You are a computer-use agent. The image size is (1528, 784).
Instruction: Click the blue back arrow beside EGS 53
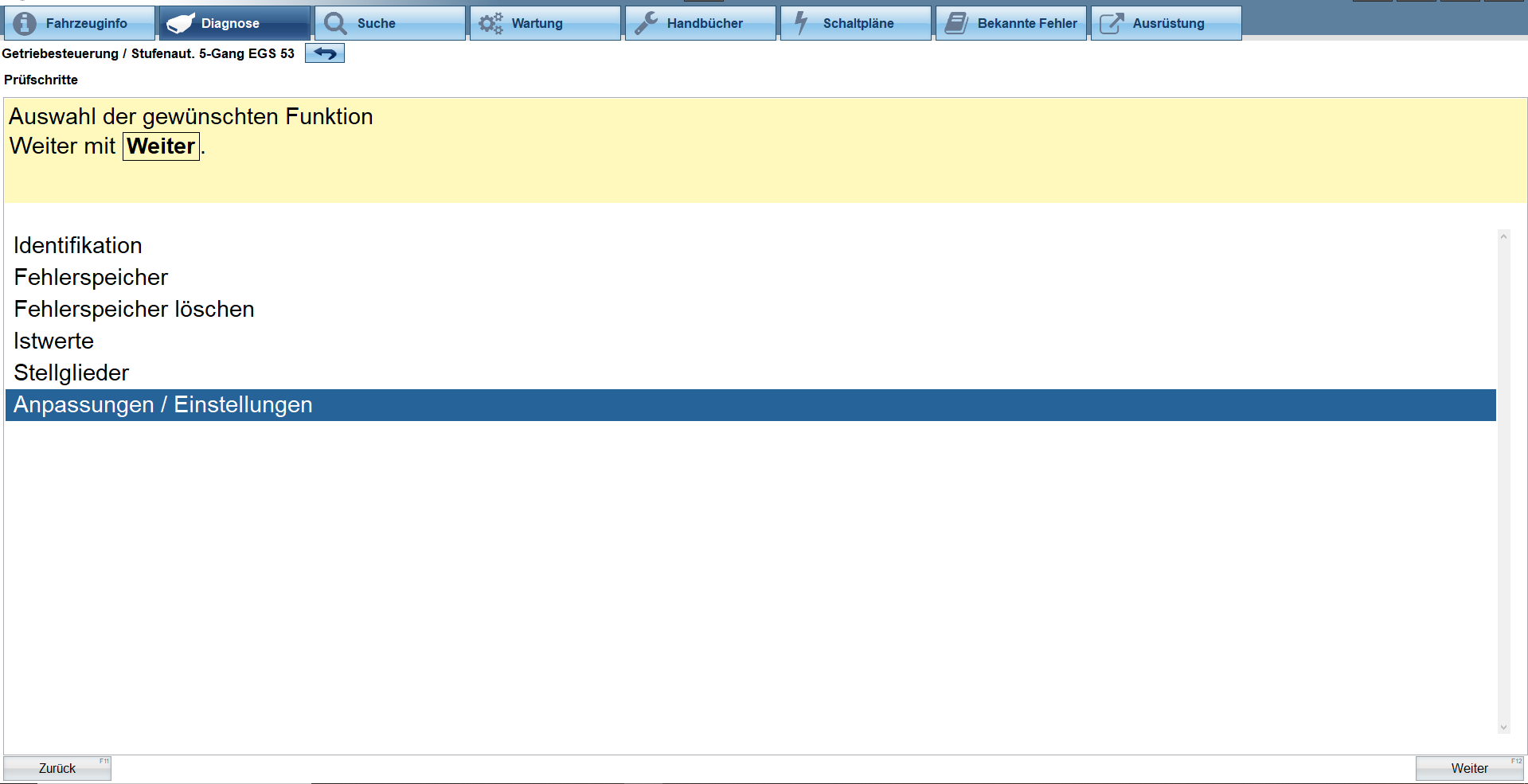[x=325, y=53]
